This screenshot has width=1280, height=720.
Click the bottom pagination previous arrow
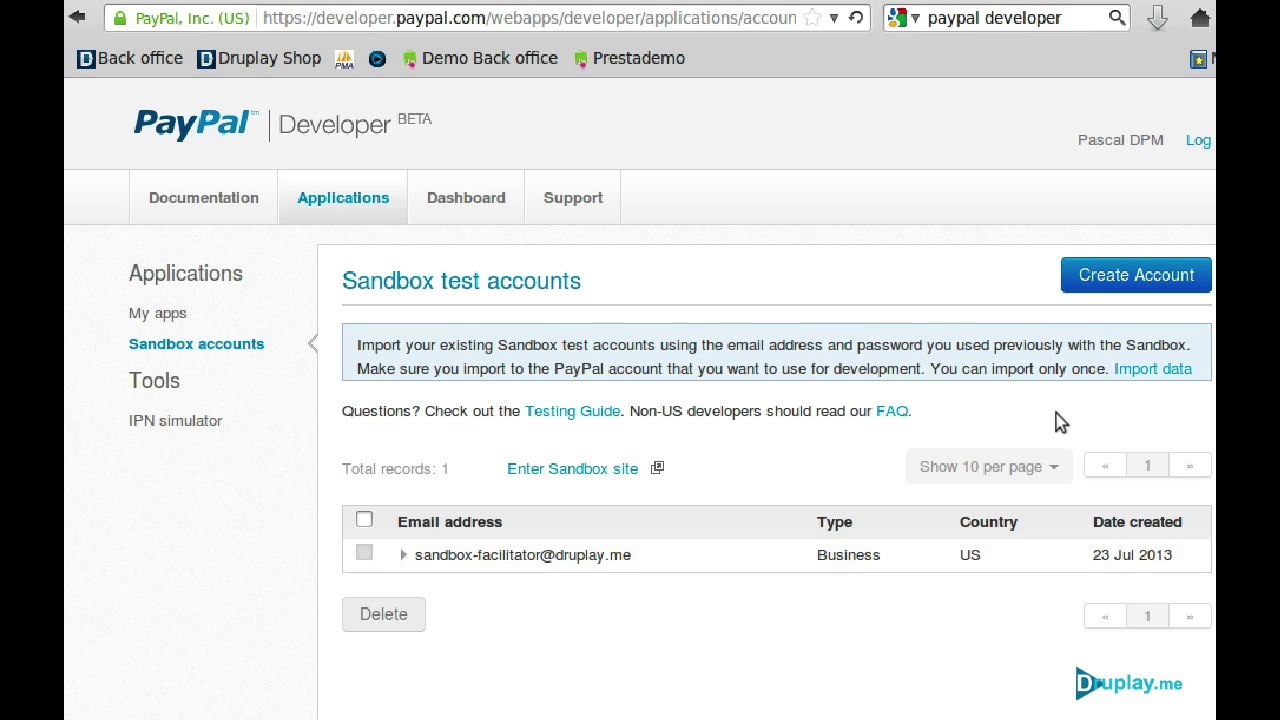[1105, 616]
